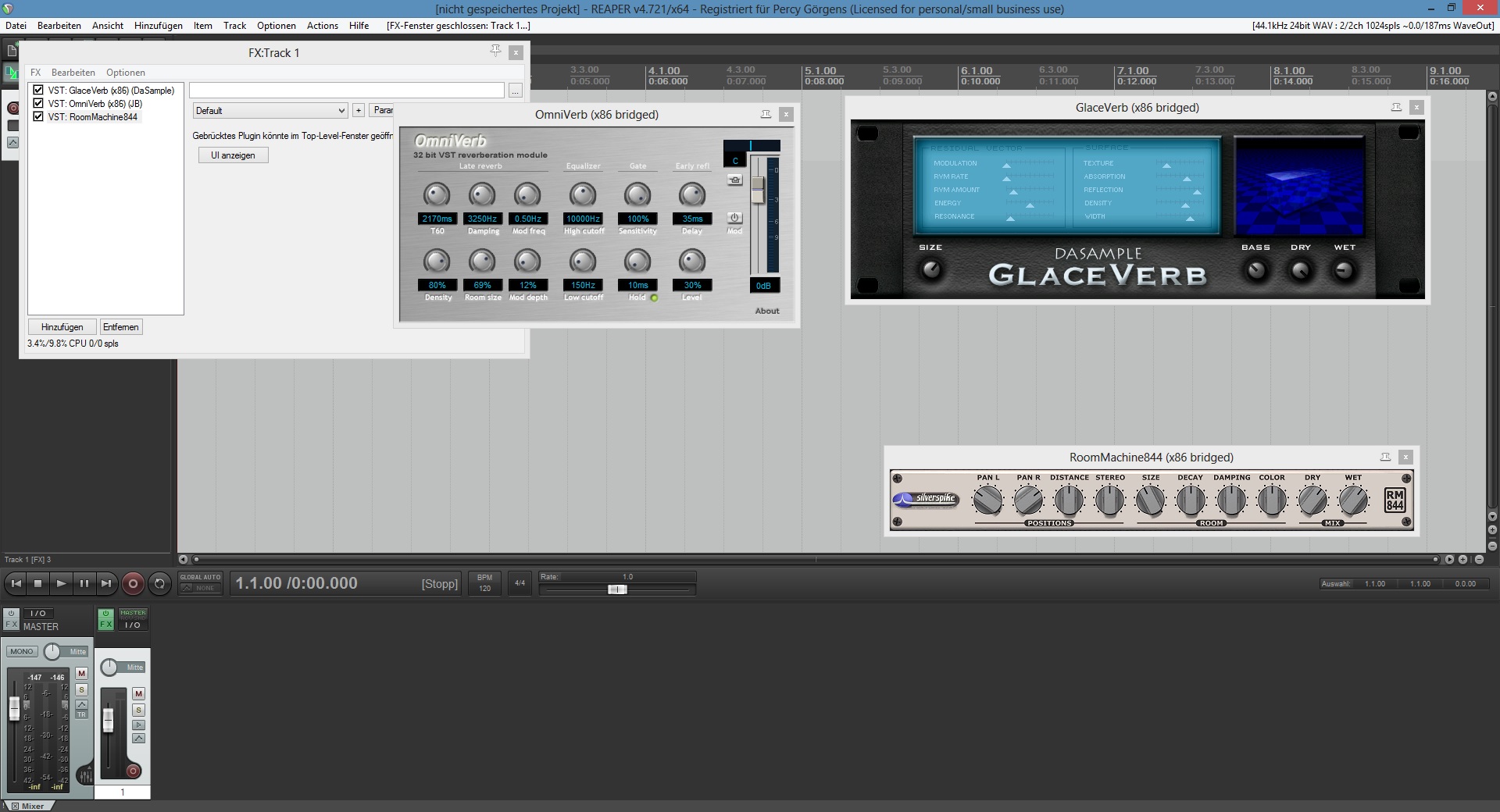Click the + preset button
Screen dimensions: 1500x812
359,110
